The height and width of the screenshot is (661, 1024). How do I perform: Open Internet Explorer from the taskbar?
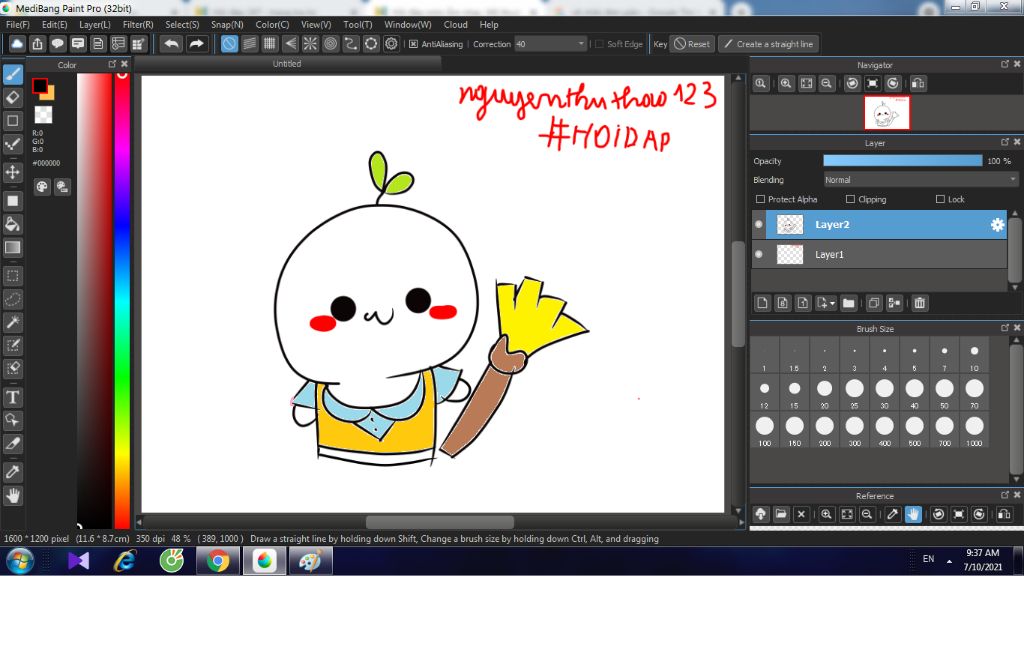(125, 561)
